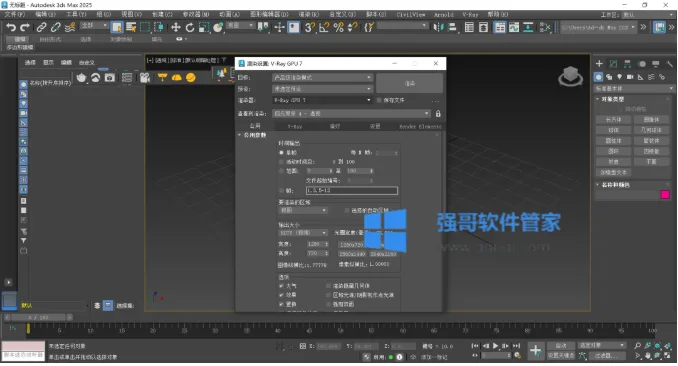Activate the Select and Move tool
This screenshot has width=678, height=366.
click(176, 27)
